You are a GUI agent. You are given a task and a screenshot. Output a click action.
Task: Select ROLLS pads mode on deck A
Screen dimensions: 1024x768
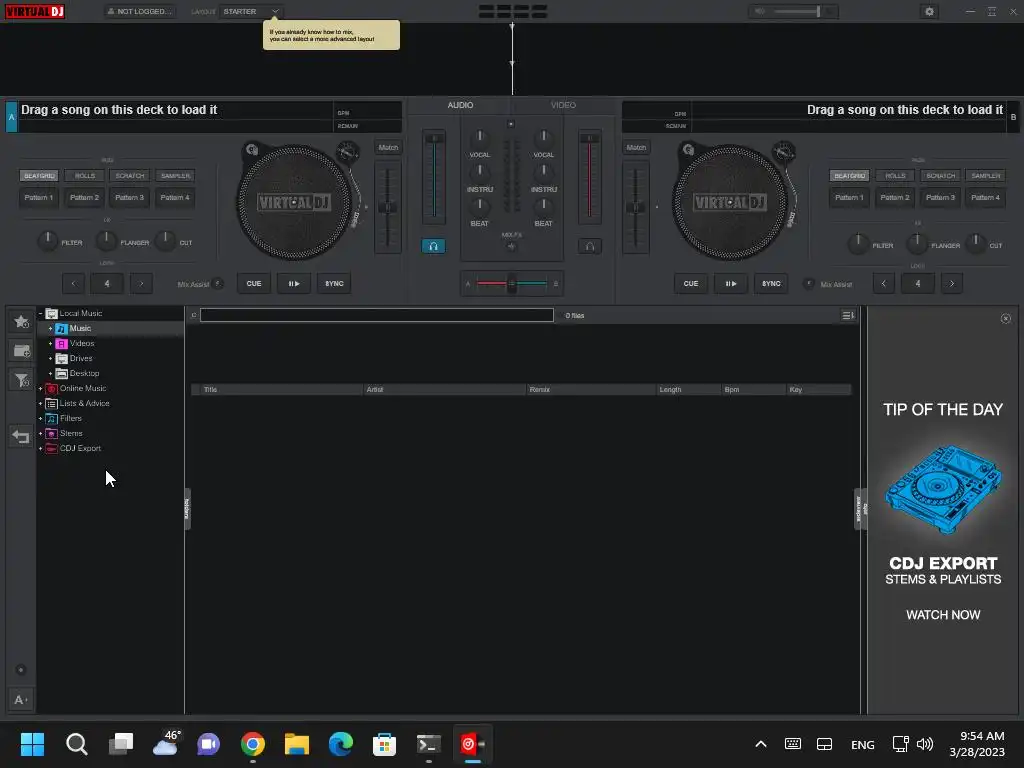[x=85, y=176]
